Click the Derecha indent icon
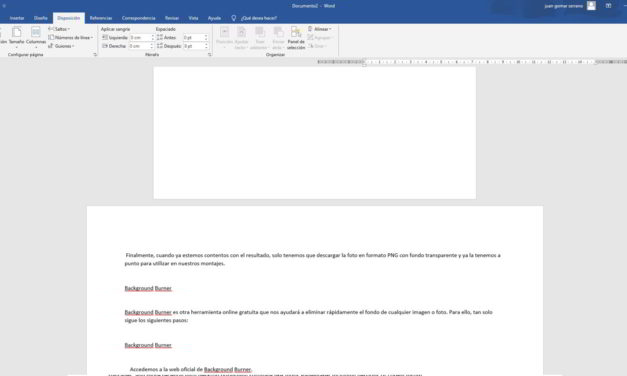Screen dimensions: 627x376 point(105,46)
